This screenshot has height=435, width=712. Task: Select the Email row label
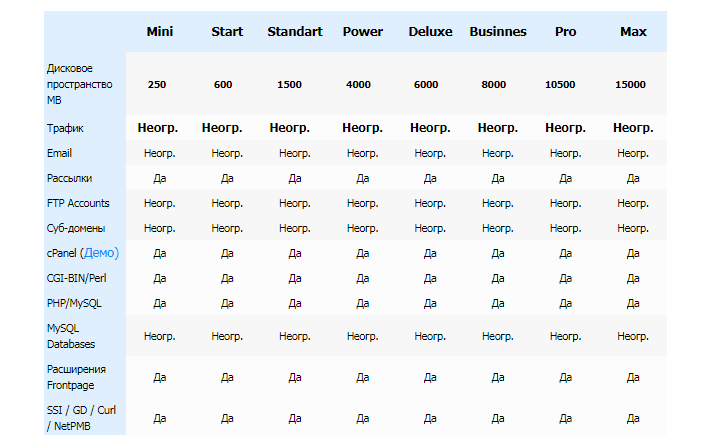tap(59, 153)
